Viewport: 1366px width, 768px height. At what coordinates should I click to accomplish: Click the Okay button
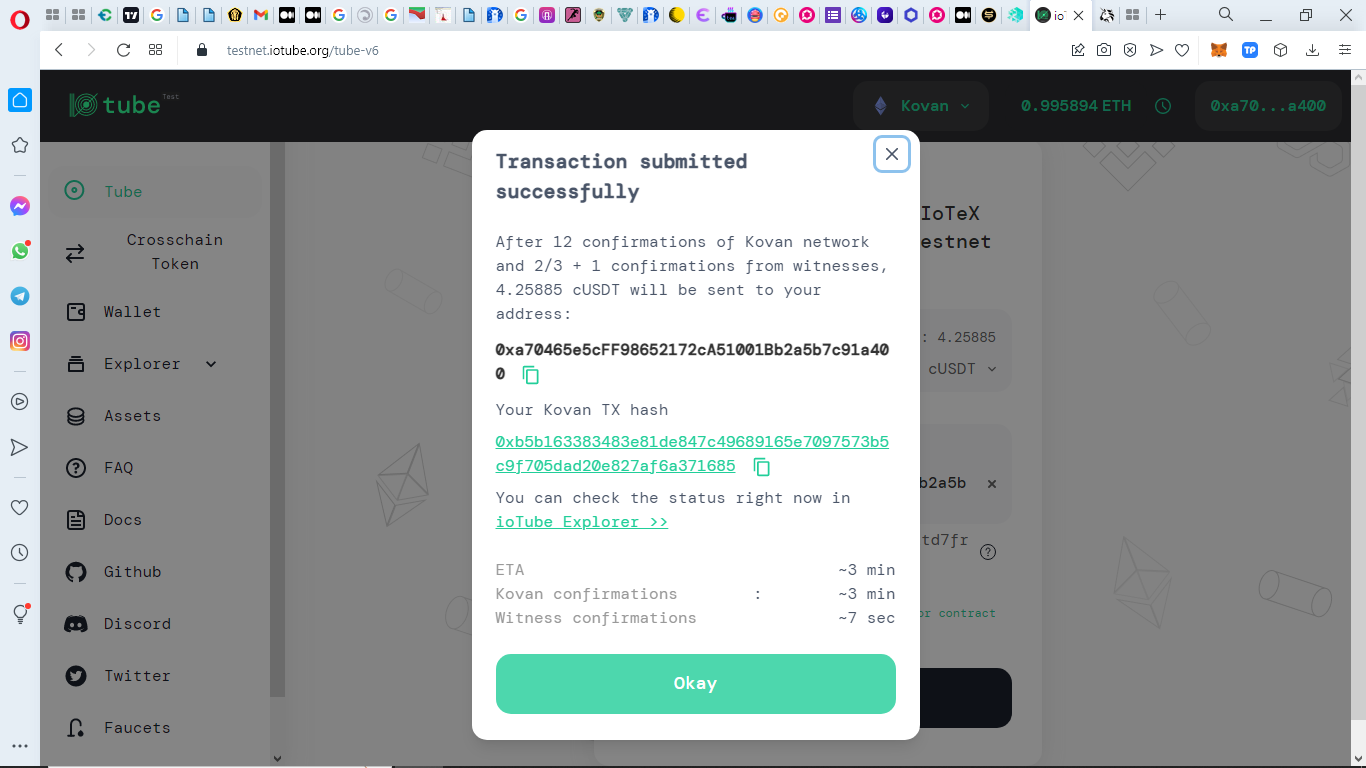coord(695,684)
